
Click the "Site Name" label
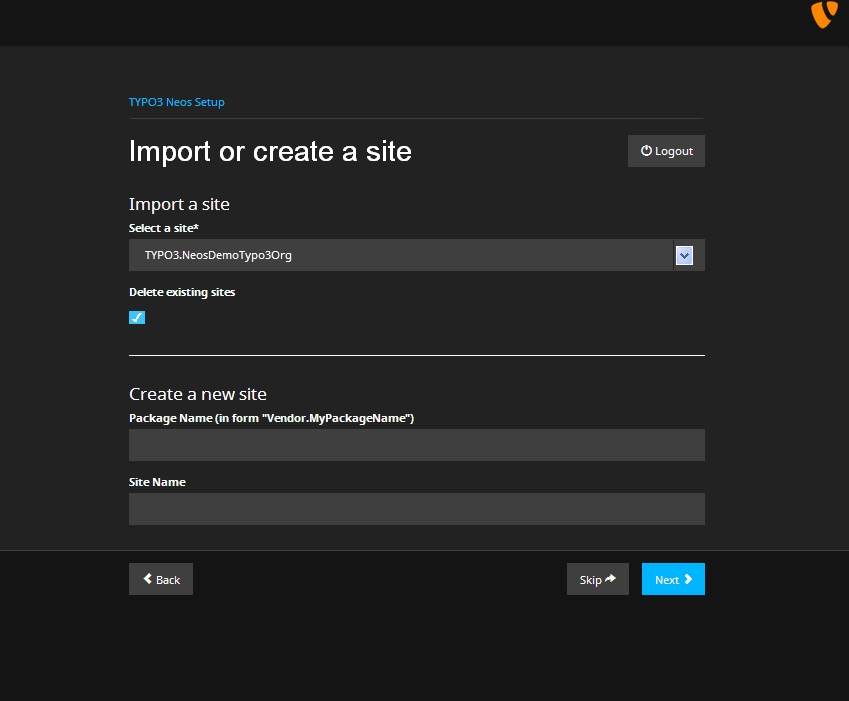pos(157,482)
